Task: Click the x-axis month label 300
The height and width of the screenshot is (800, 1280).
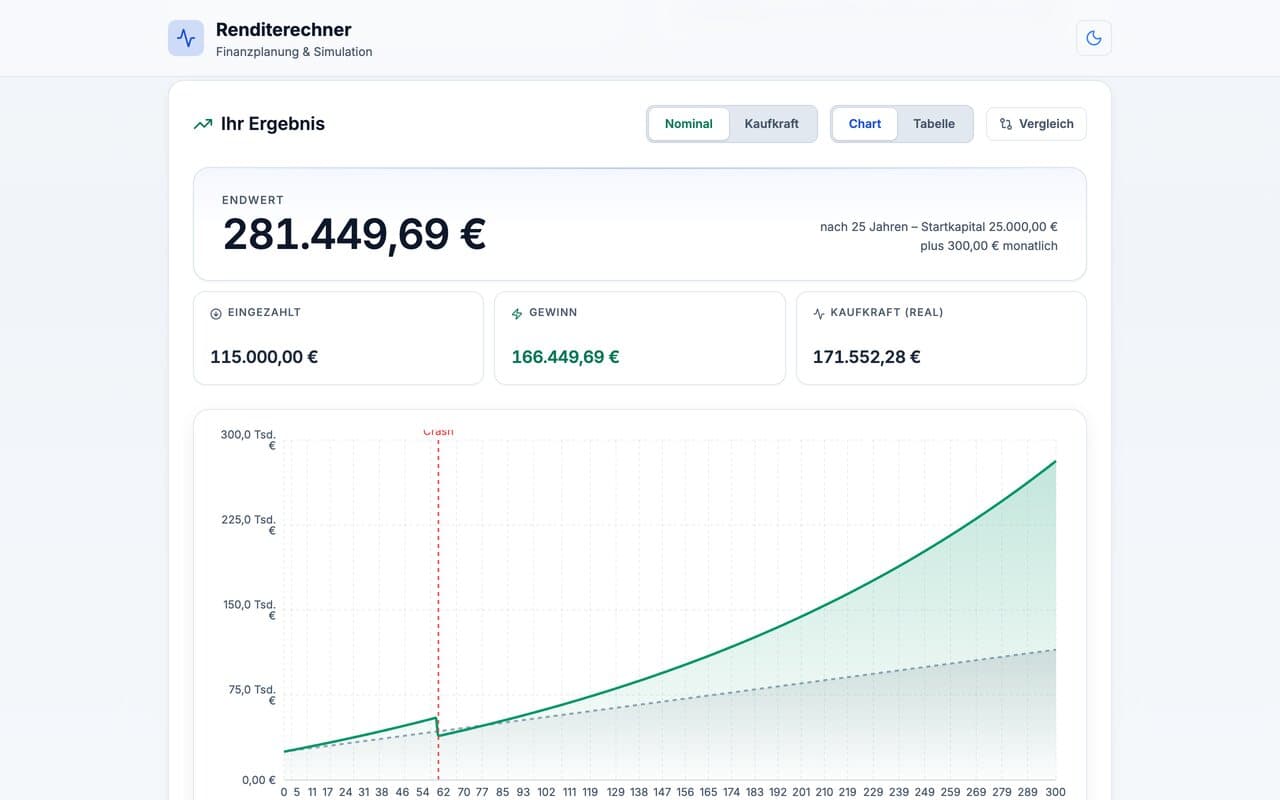Action: 1055,792
